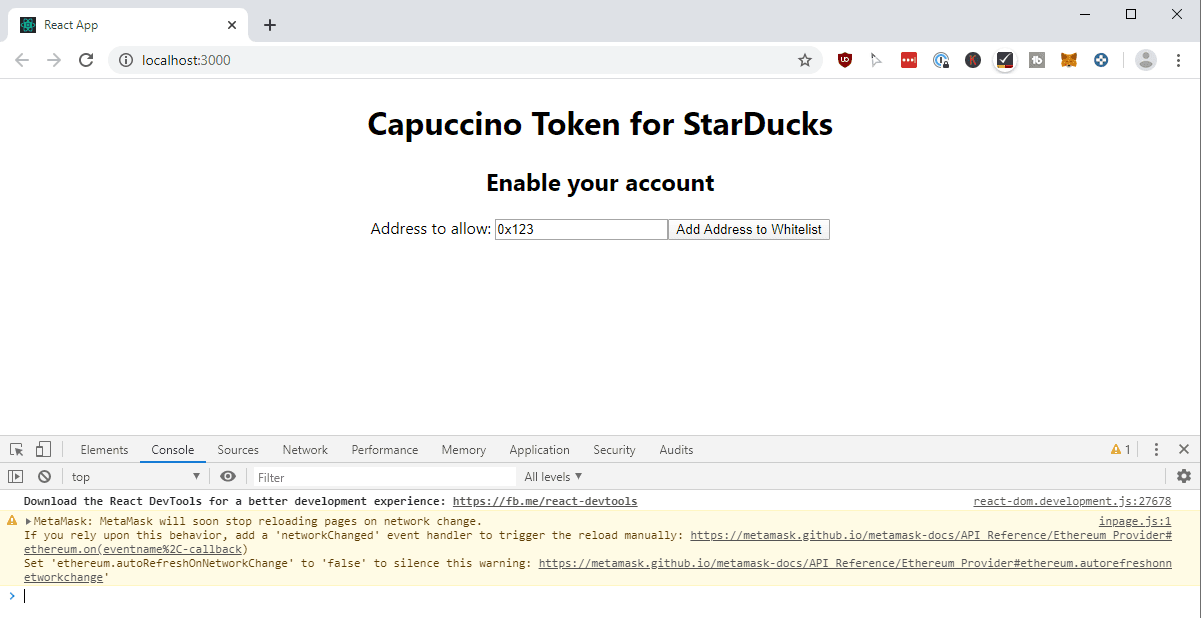Open the MetaMask fox extension
This screenshot has width=1201, height=618.
coord(1069,60)
